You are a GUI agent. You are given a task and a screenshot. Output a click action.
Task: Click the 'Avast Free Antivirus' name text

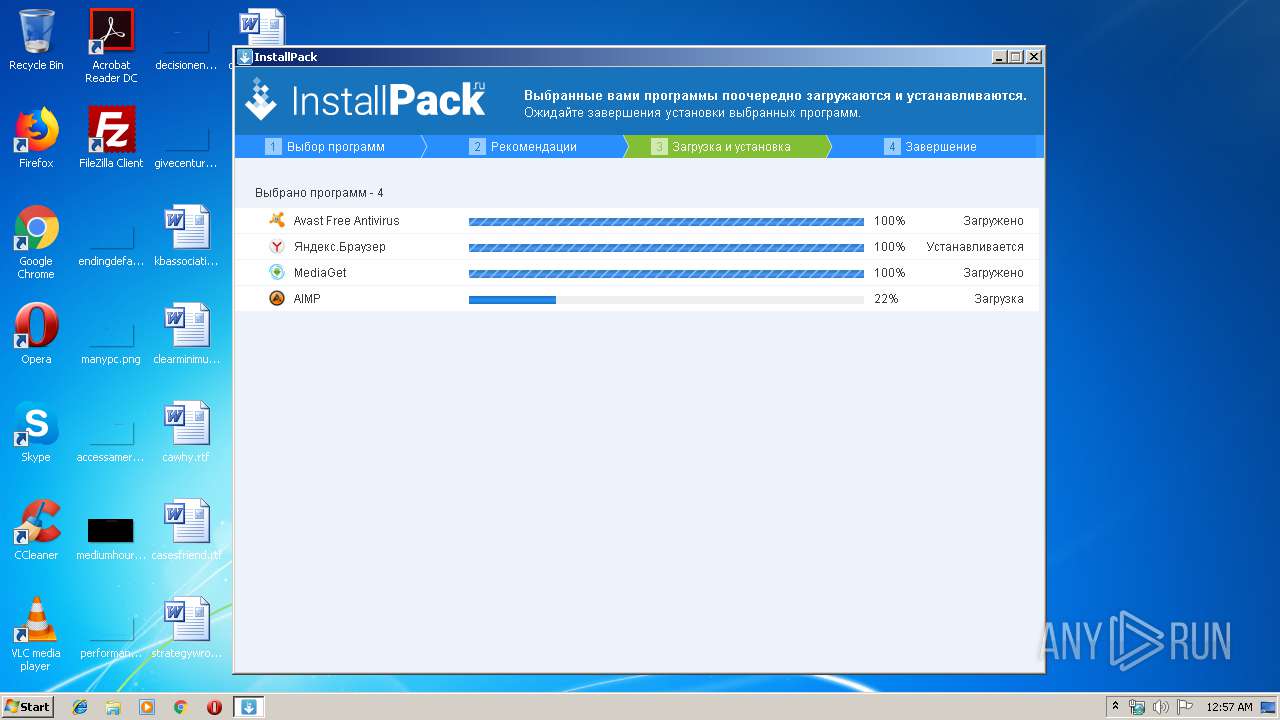click(346, 221)
